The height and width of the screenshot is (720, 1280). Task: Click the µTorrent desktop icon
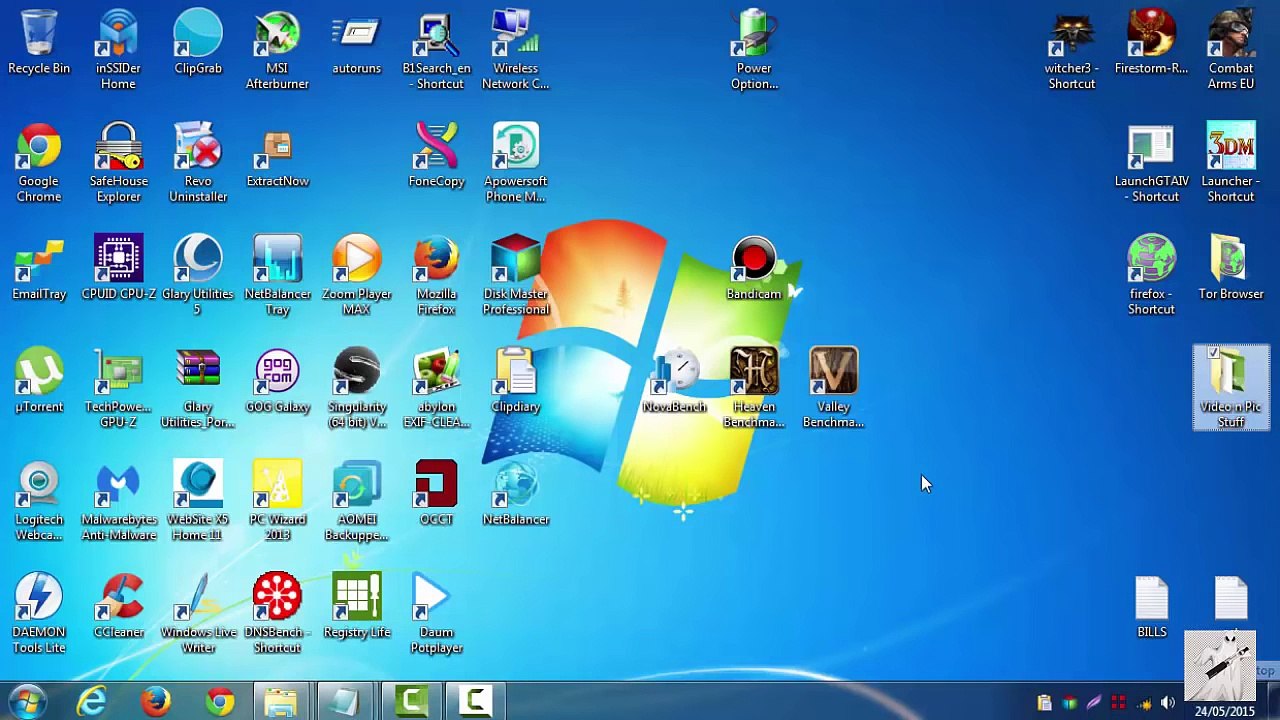click(39, 381)
